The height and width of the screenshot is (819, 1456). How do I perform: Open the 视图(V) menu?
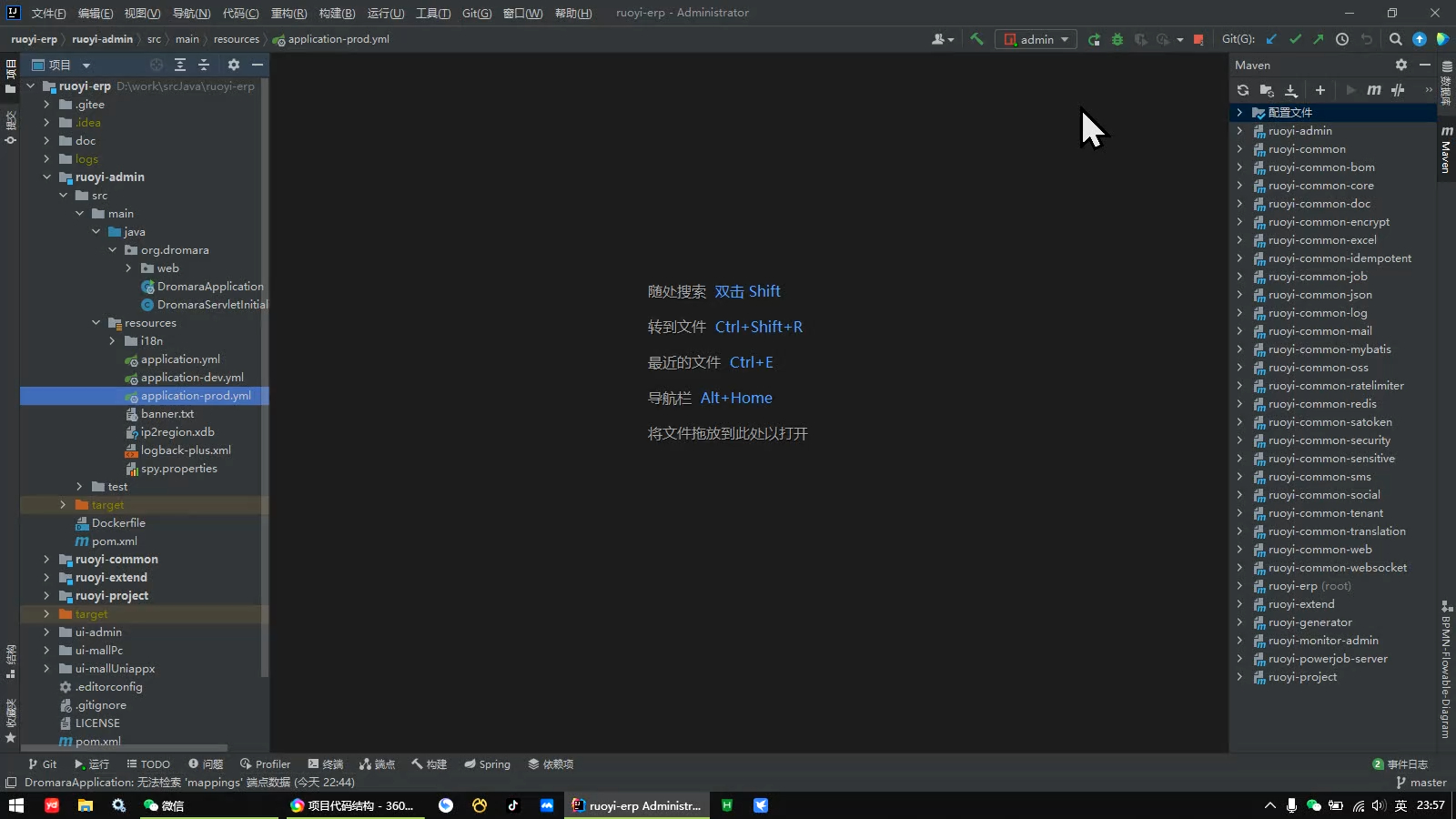[142, 13]
